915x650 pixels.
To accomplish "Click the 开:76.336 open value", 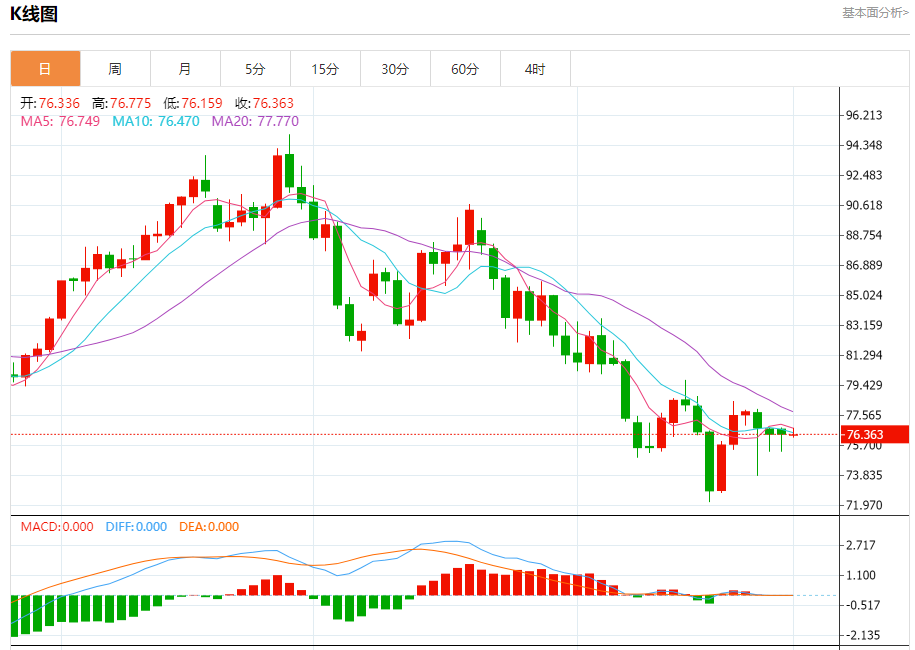I will (x=50, y=103).
